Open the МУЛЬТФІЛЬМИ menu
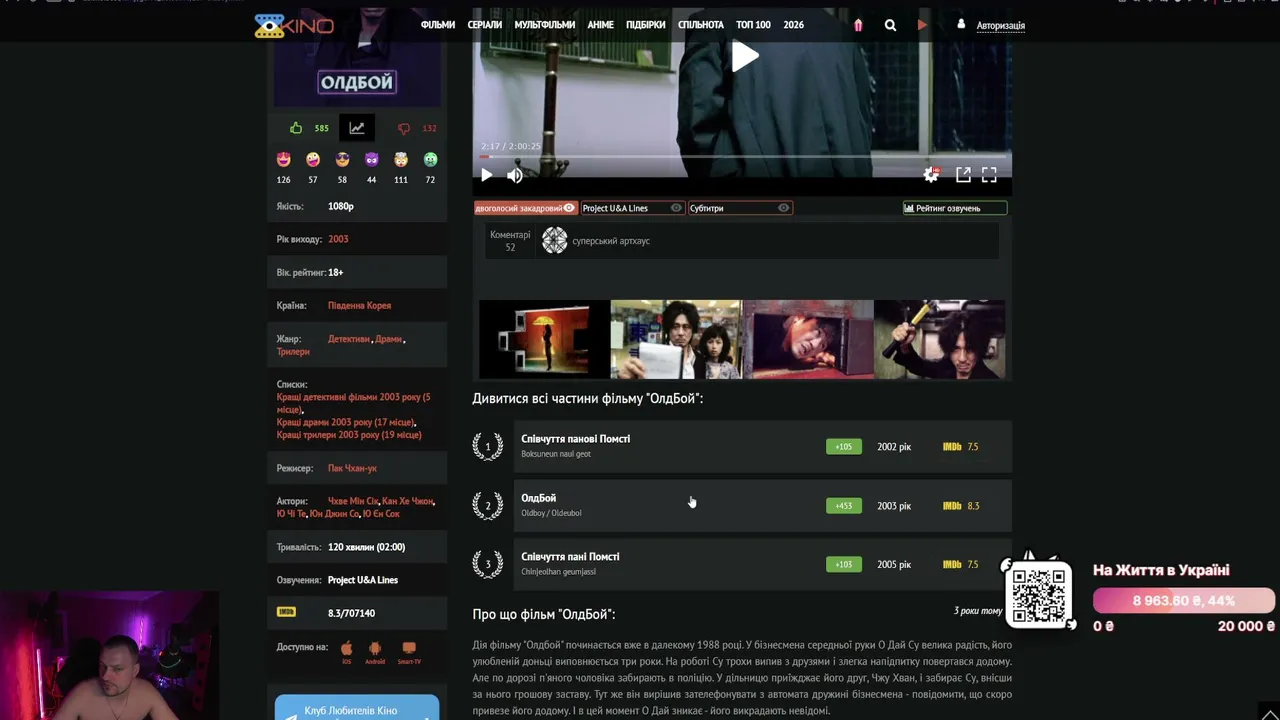Image resolution: width=1280 pixels, height=720 pixels. pyautogui.click(x=545, y=25)
